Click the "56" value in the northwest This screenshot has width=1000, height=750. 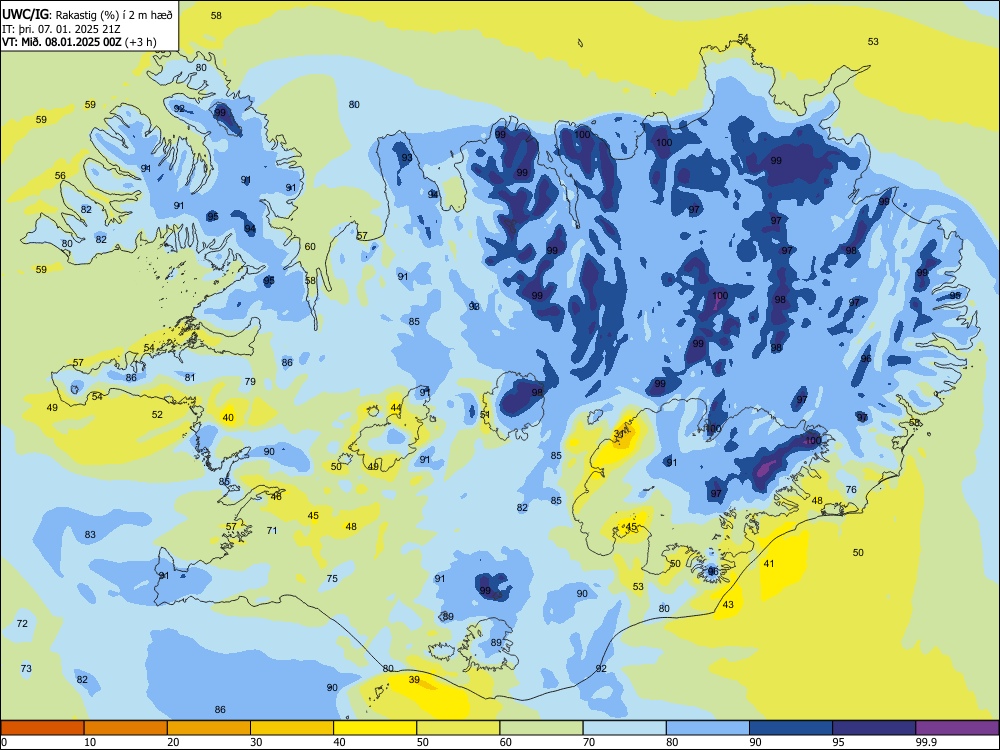coord(60,175)
